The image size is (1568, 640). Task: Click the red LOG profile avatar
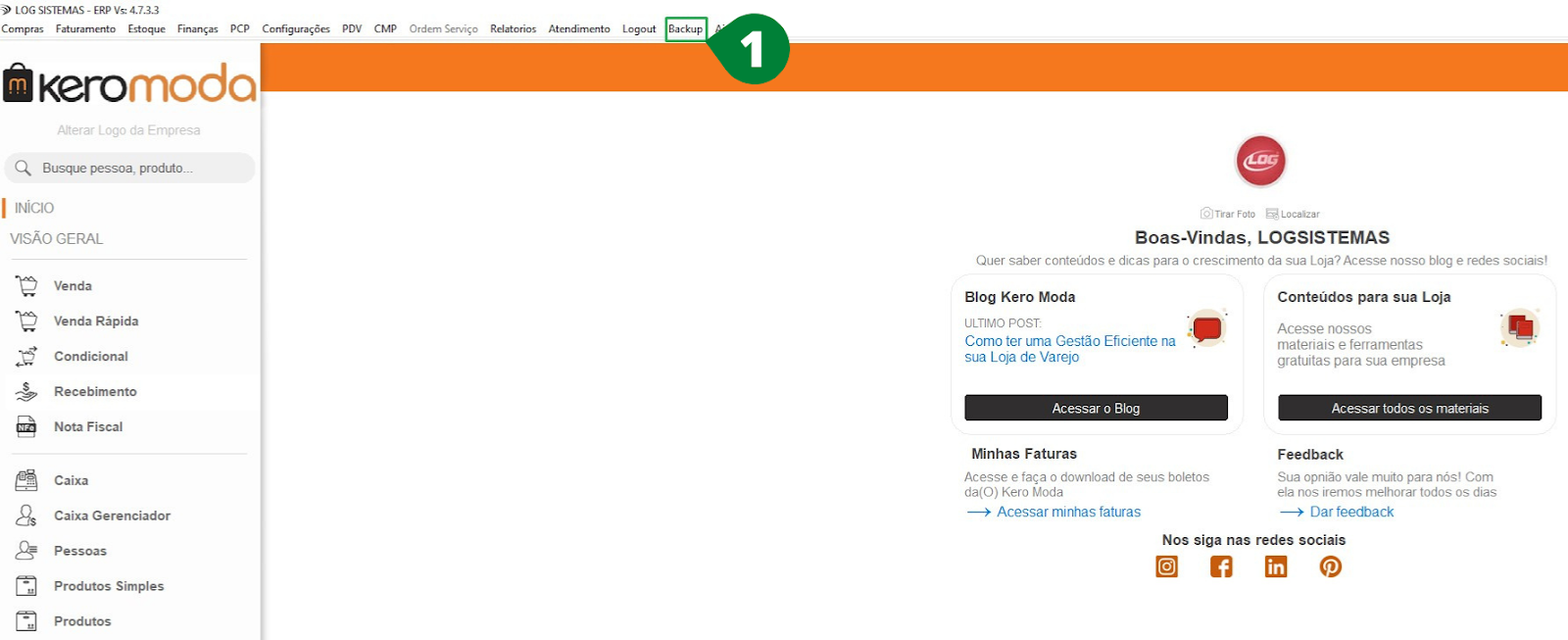pos(1261,161)
